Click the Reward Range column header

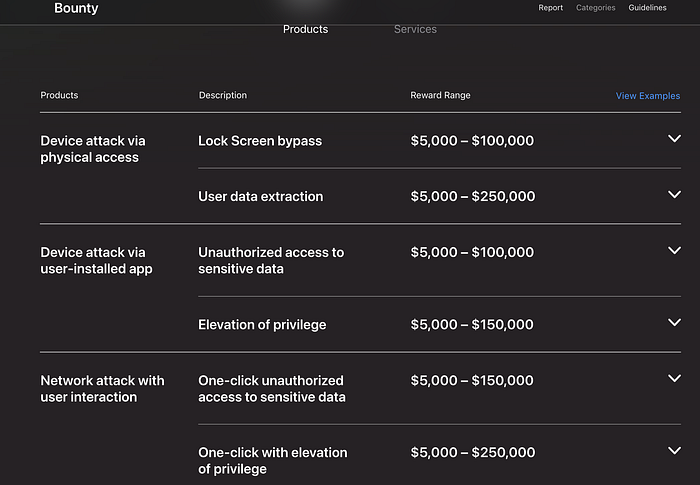click(440, 96)
